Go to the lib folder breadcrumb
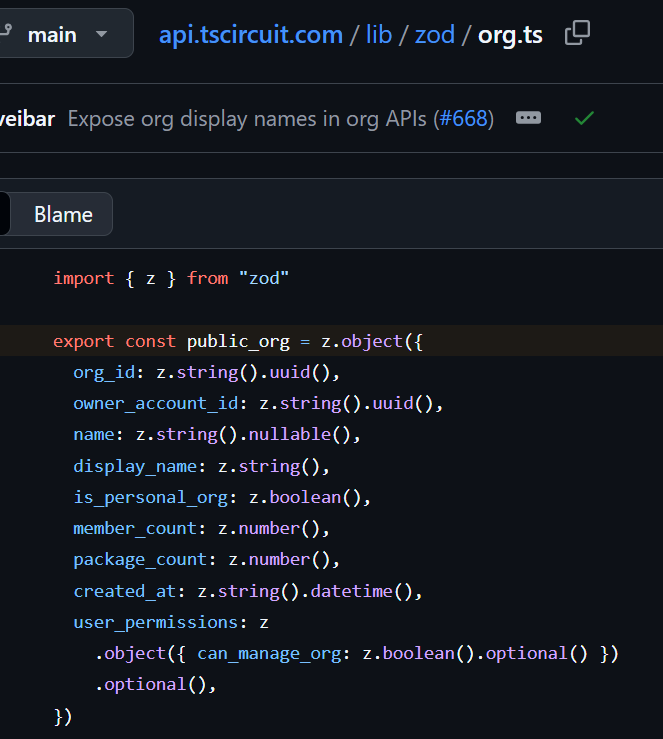Screen dimensions: 663x739 coord(379,35)
